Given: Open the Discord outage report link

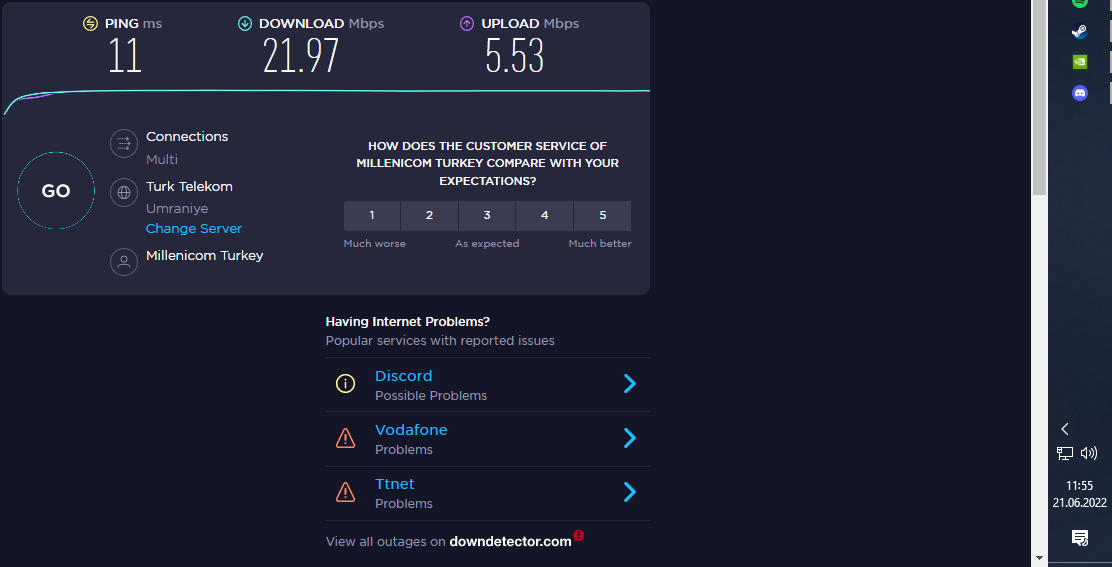Looking at the screenshot, I should [x=404, y=376].
